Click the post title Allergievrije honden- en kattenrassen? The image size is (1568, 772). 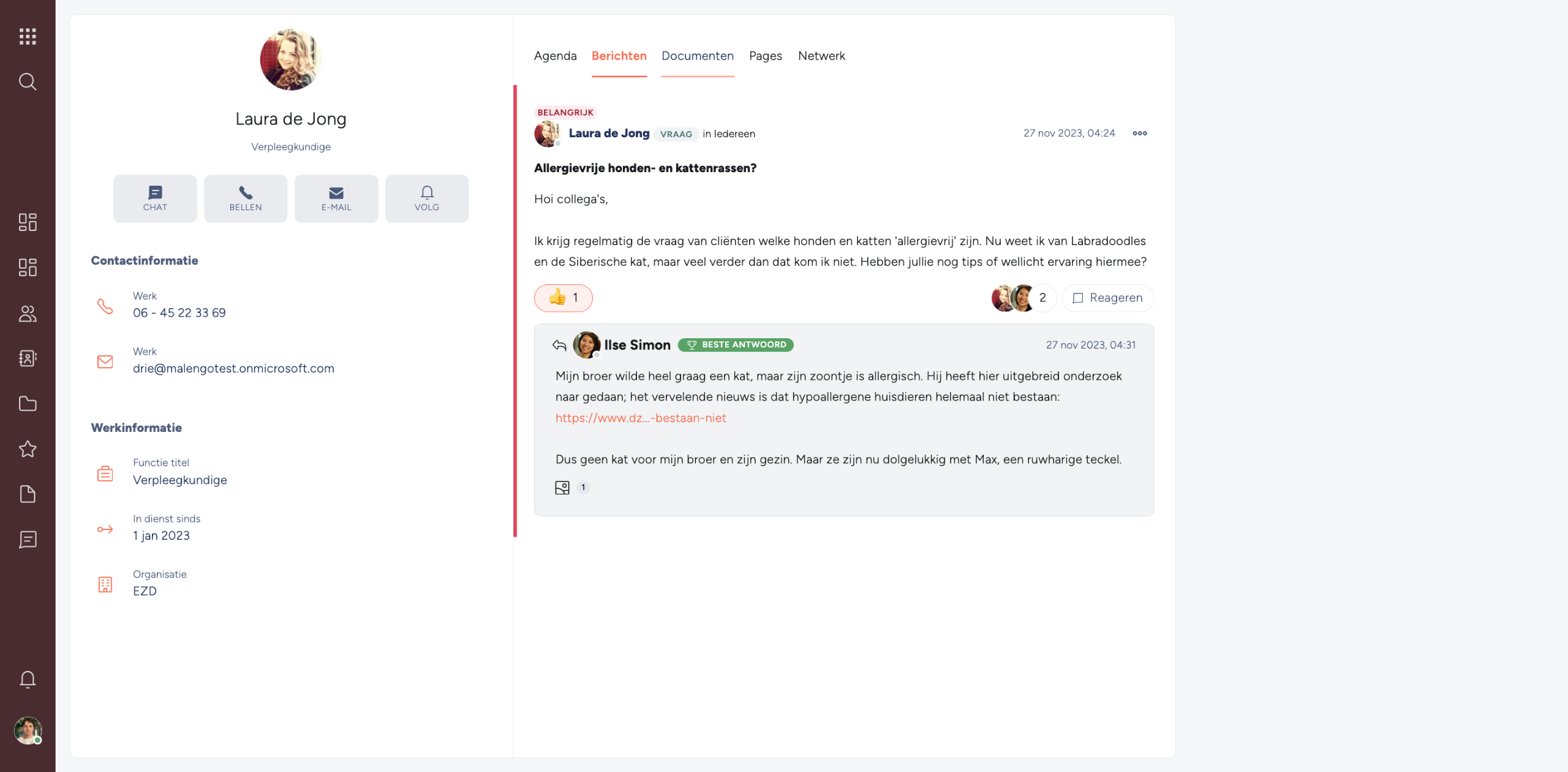[x=645, y=168]
